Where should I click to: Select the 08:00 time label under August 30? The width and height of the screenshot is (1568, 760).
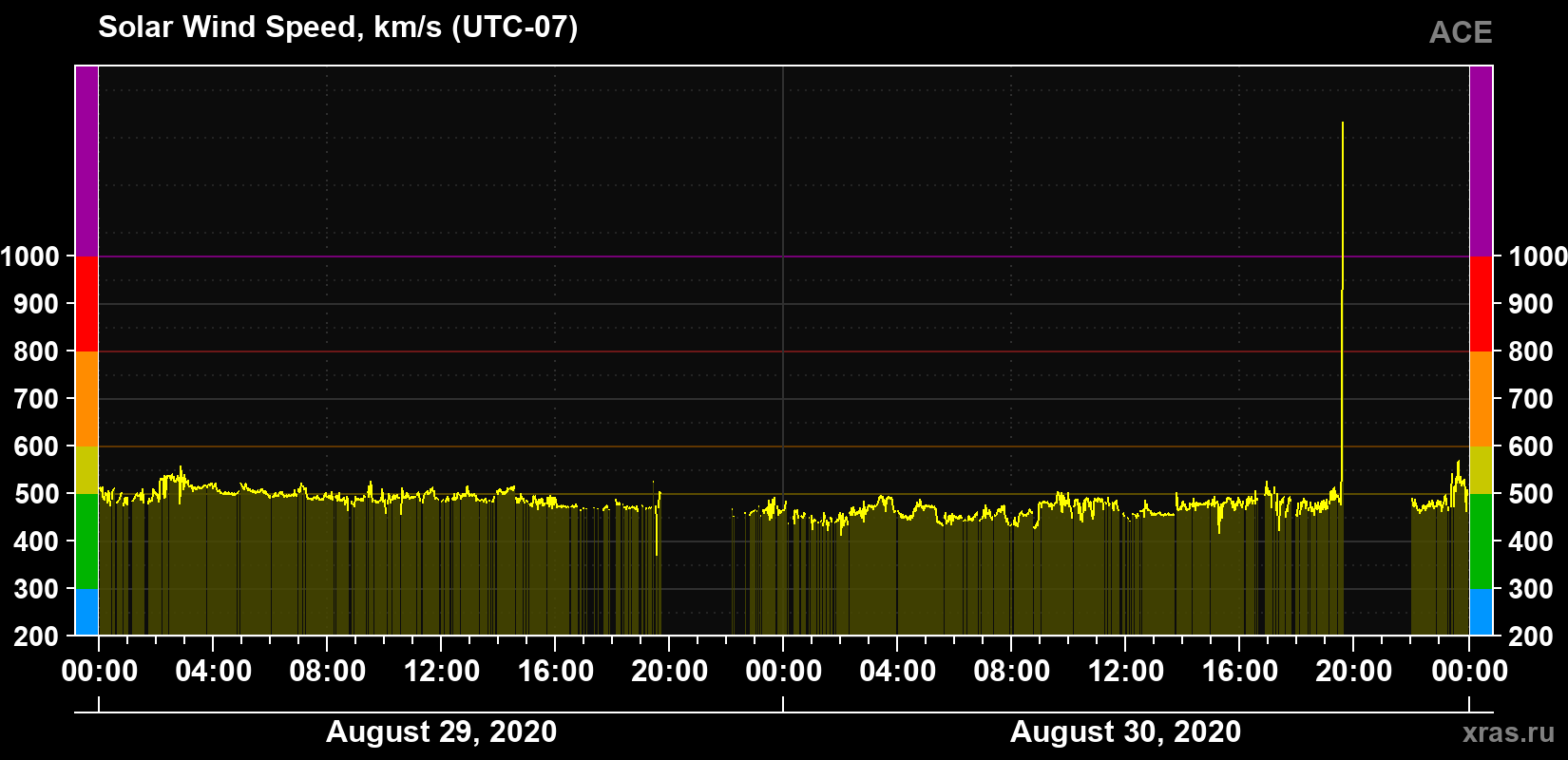click(1012, 672)
